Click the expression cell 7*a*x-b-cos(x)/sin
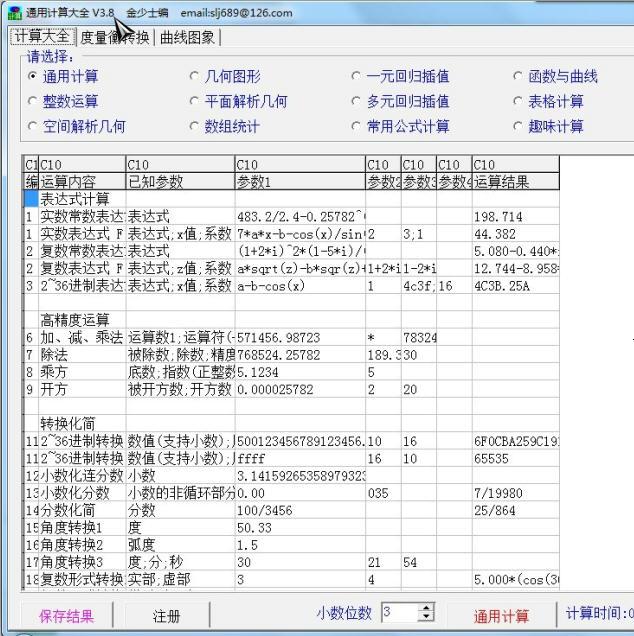Screen dimensions: 634x636 300,234
